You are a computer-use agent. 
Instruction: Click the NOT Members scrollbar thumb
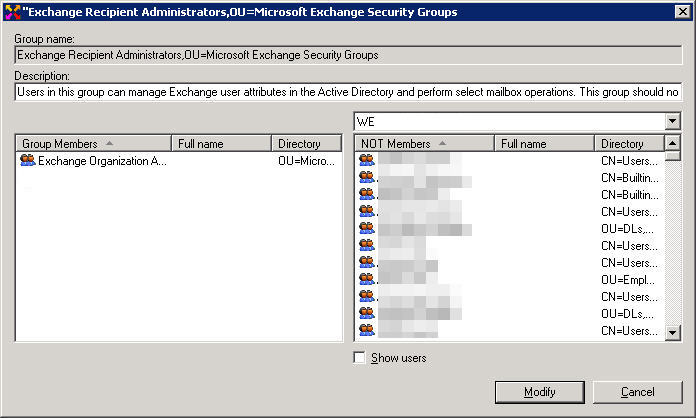click(x=672, y=156)
